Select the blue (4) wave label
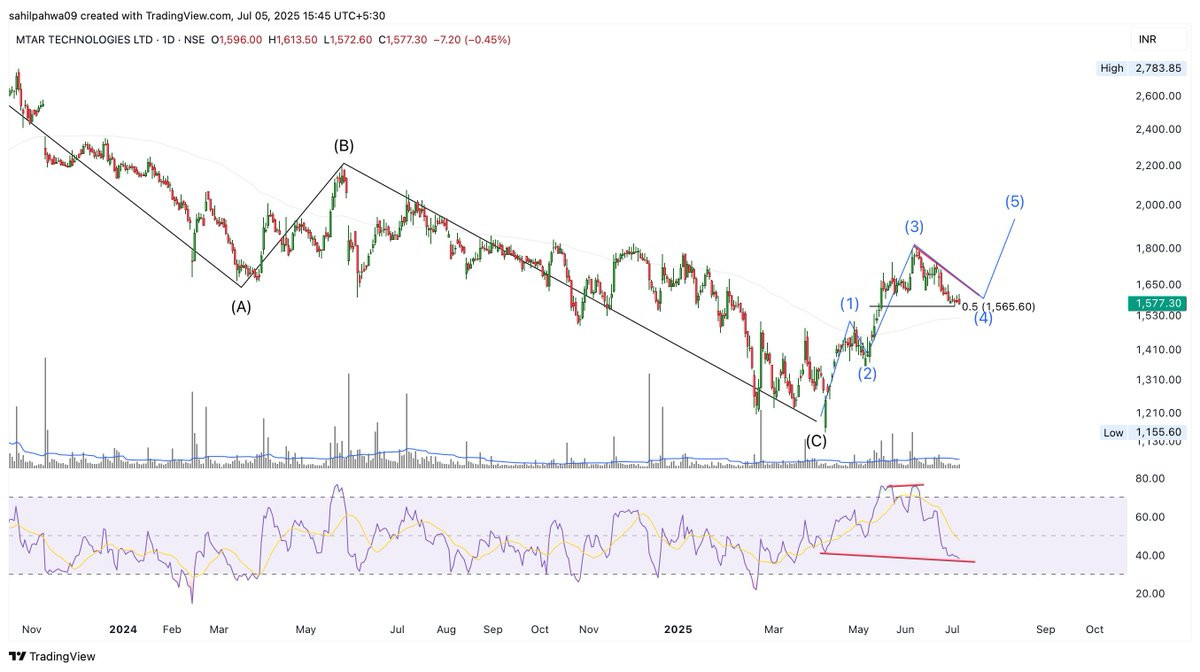This screenshot has height=672, width=1200. point(983,319)
